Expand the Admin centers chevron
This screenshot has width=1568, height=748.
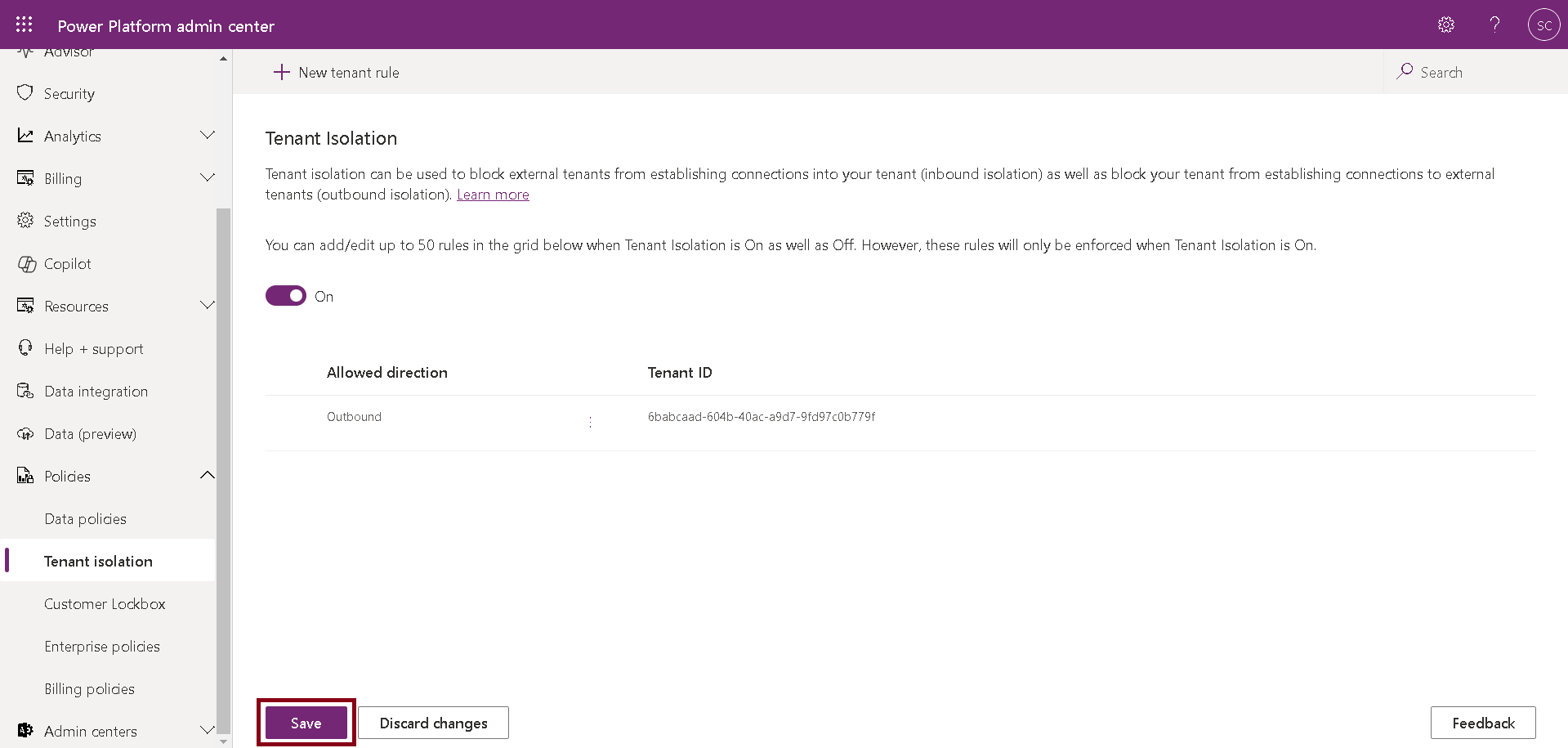(208, 730)
